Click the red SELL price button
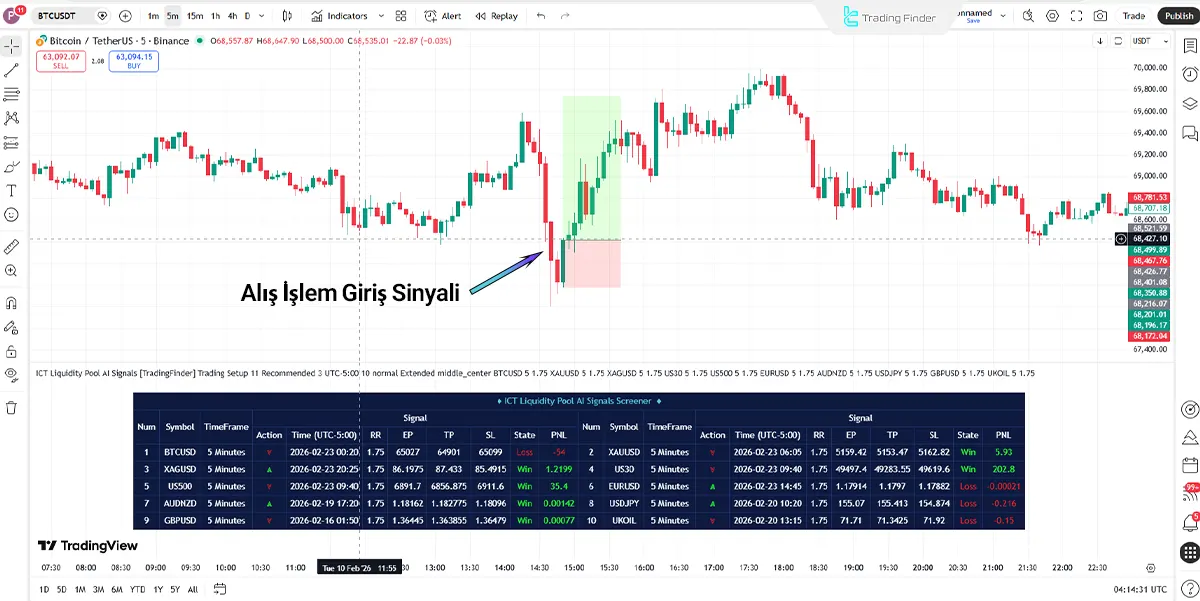Screen dimensions: 1200x601 59,60
